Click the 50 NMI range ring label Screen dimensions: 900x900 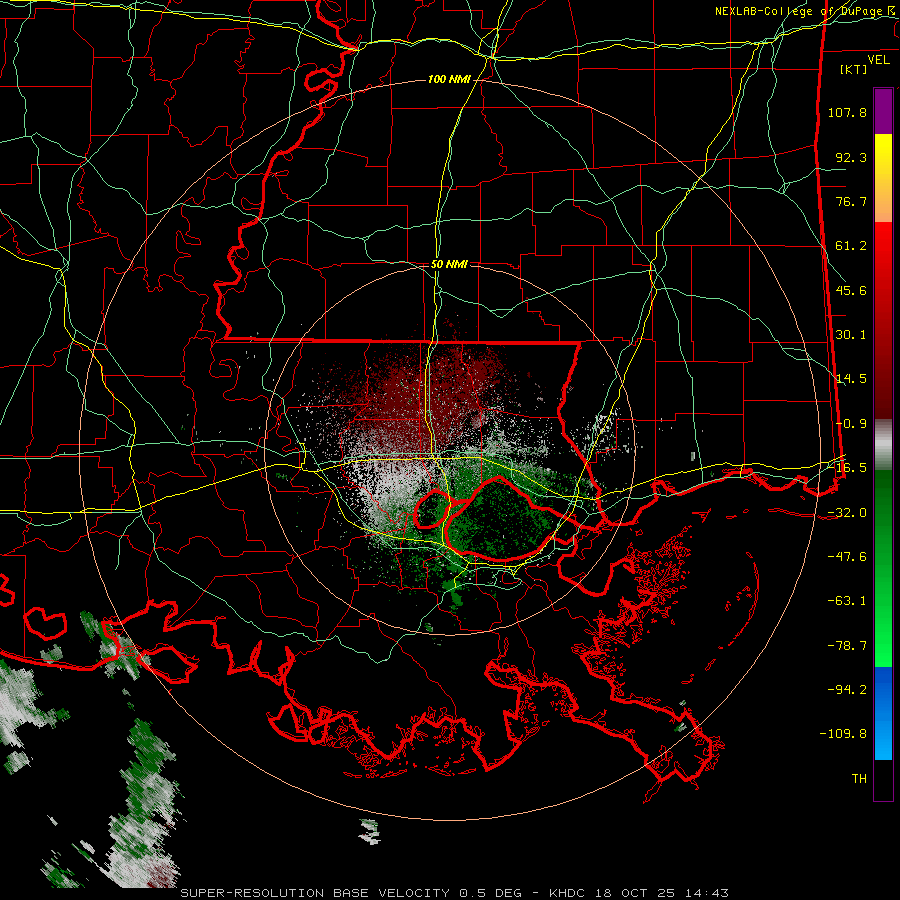coord(449,264)
